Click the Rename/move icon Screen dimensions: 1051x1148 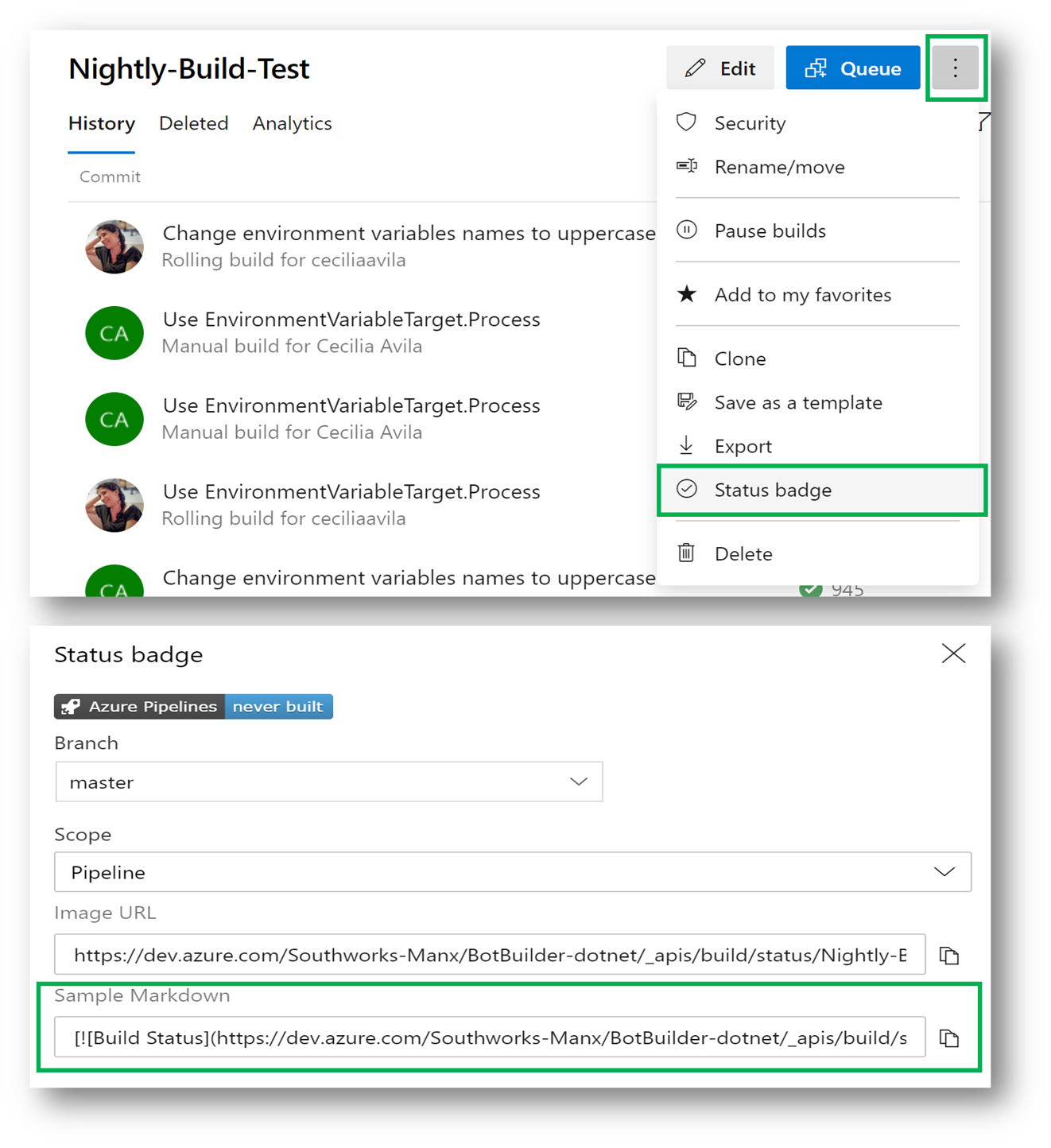(687, 166)
